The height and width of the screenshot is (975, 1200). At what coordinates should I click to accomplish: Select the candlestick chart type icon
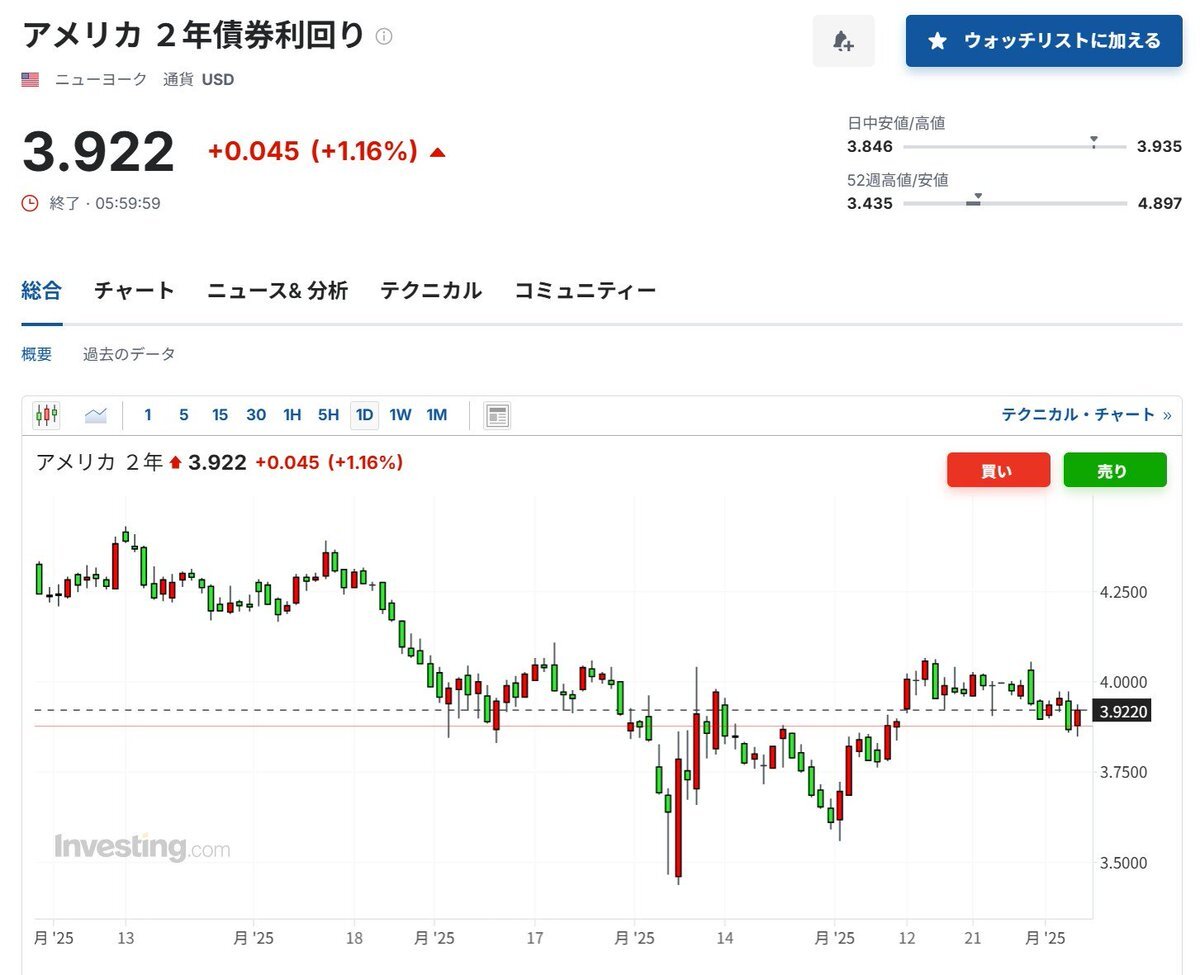point(46,415)
